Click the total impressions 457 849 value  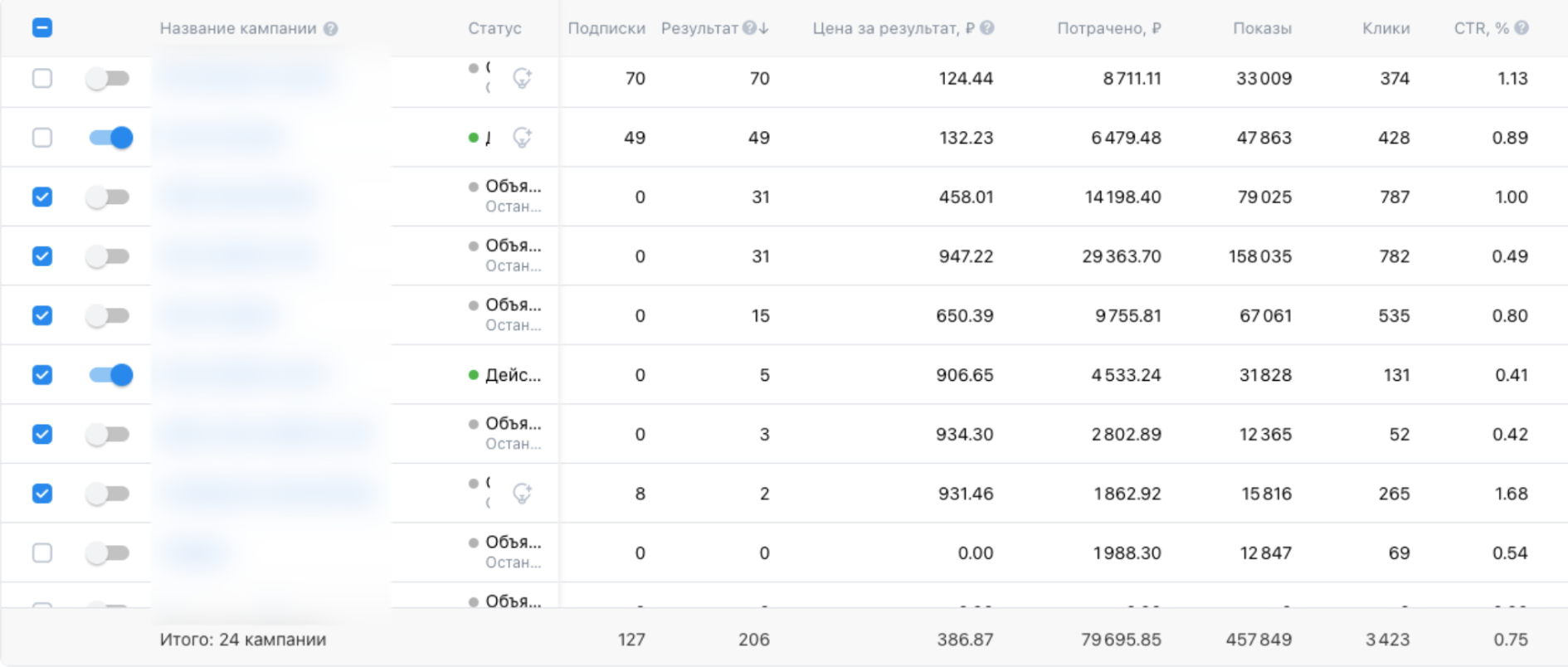1259,640
